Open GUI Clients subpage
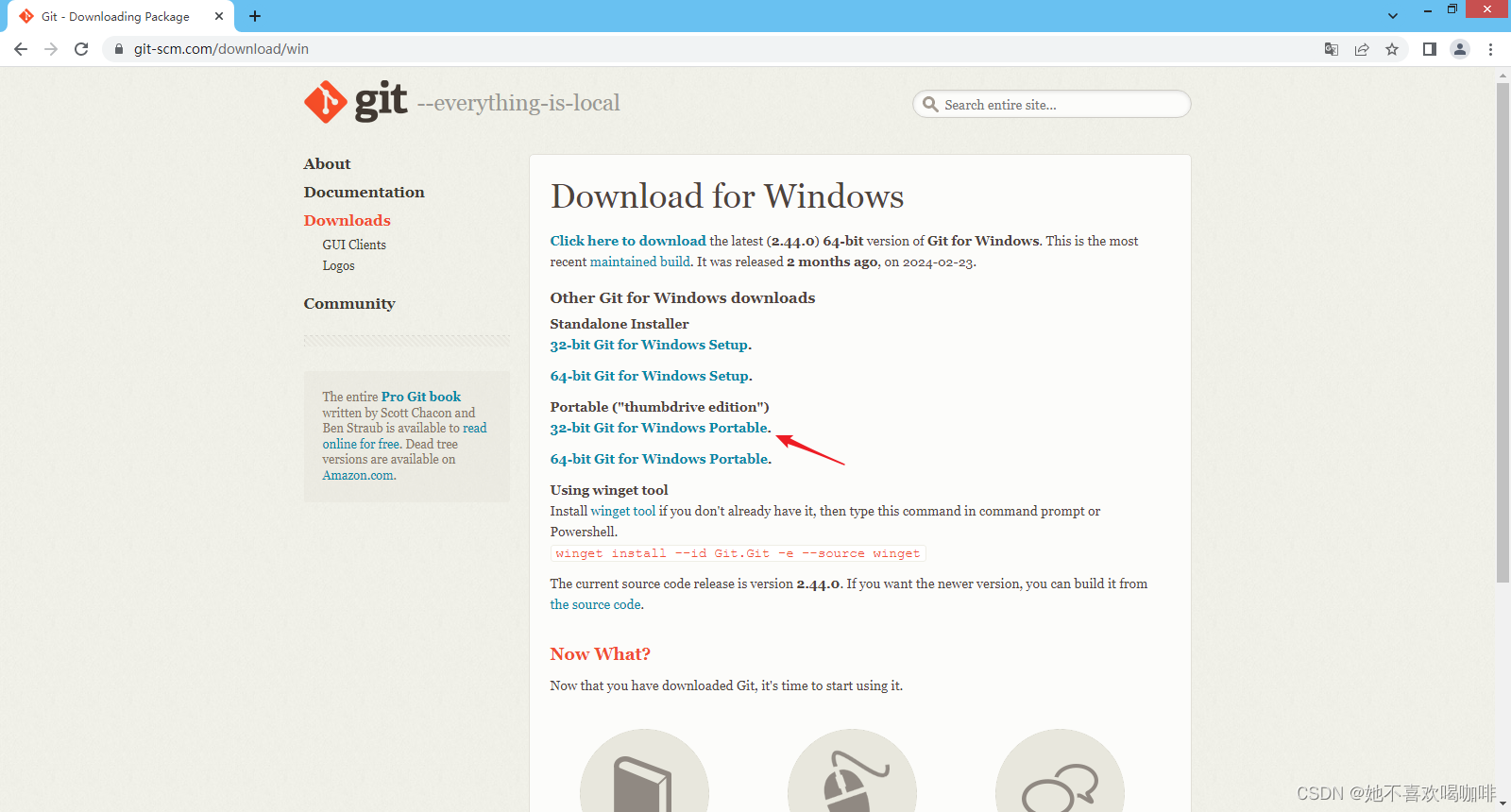 pyautogui.click(x=354, y=245)
